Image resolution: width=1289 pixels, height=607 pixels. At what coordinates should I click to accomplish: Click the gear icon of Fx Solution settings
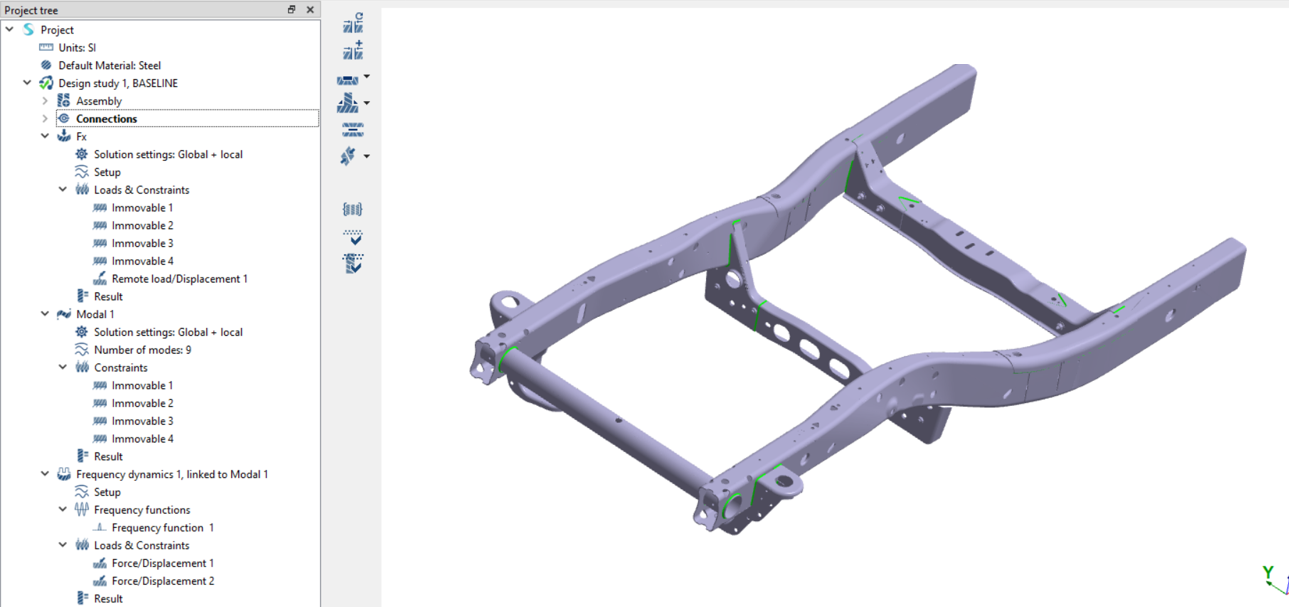[82, 154]
